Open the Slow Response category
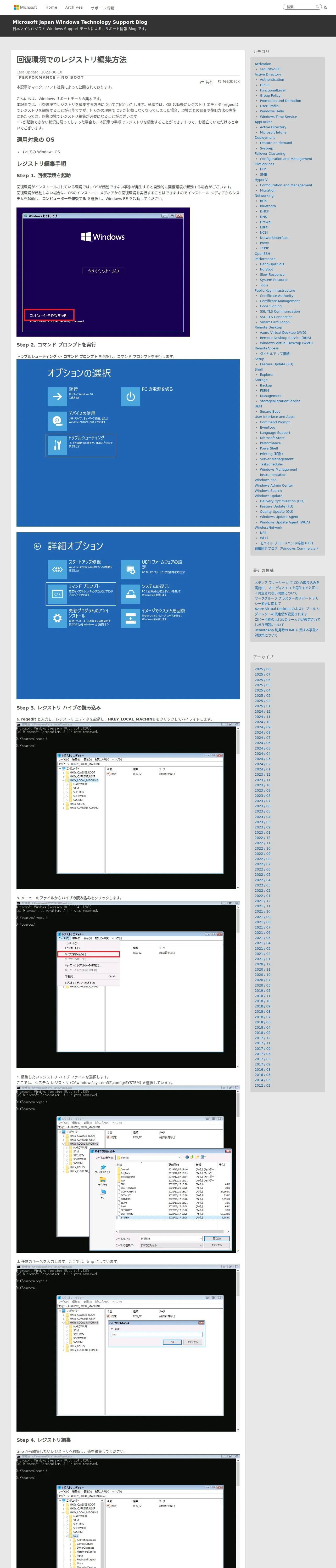The width and height of the screenshot is (336, 1568). 272,274
